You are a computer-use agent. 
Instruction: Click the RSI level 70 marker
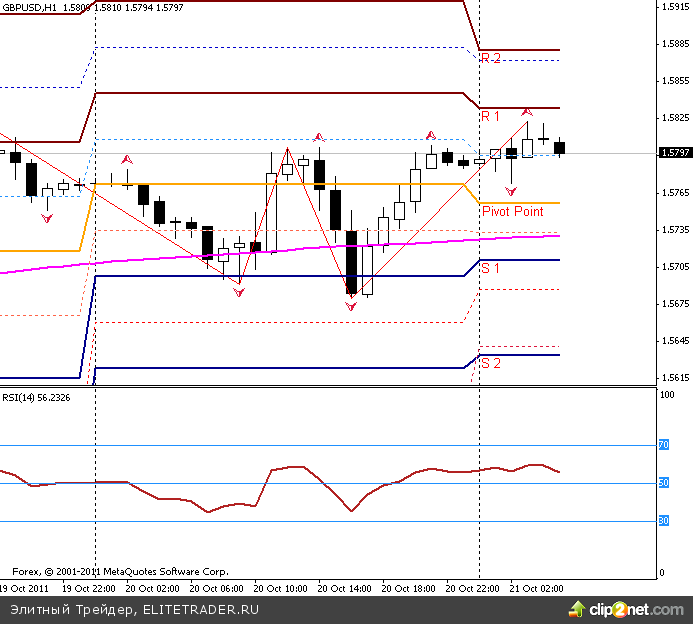point(663,445)
